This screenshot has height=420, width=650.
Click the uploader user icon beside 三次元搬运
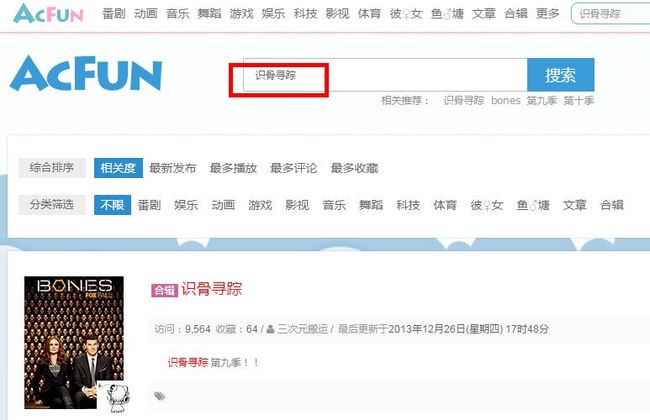[270, 329]
